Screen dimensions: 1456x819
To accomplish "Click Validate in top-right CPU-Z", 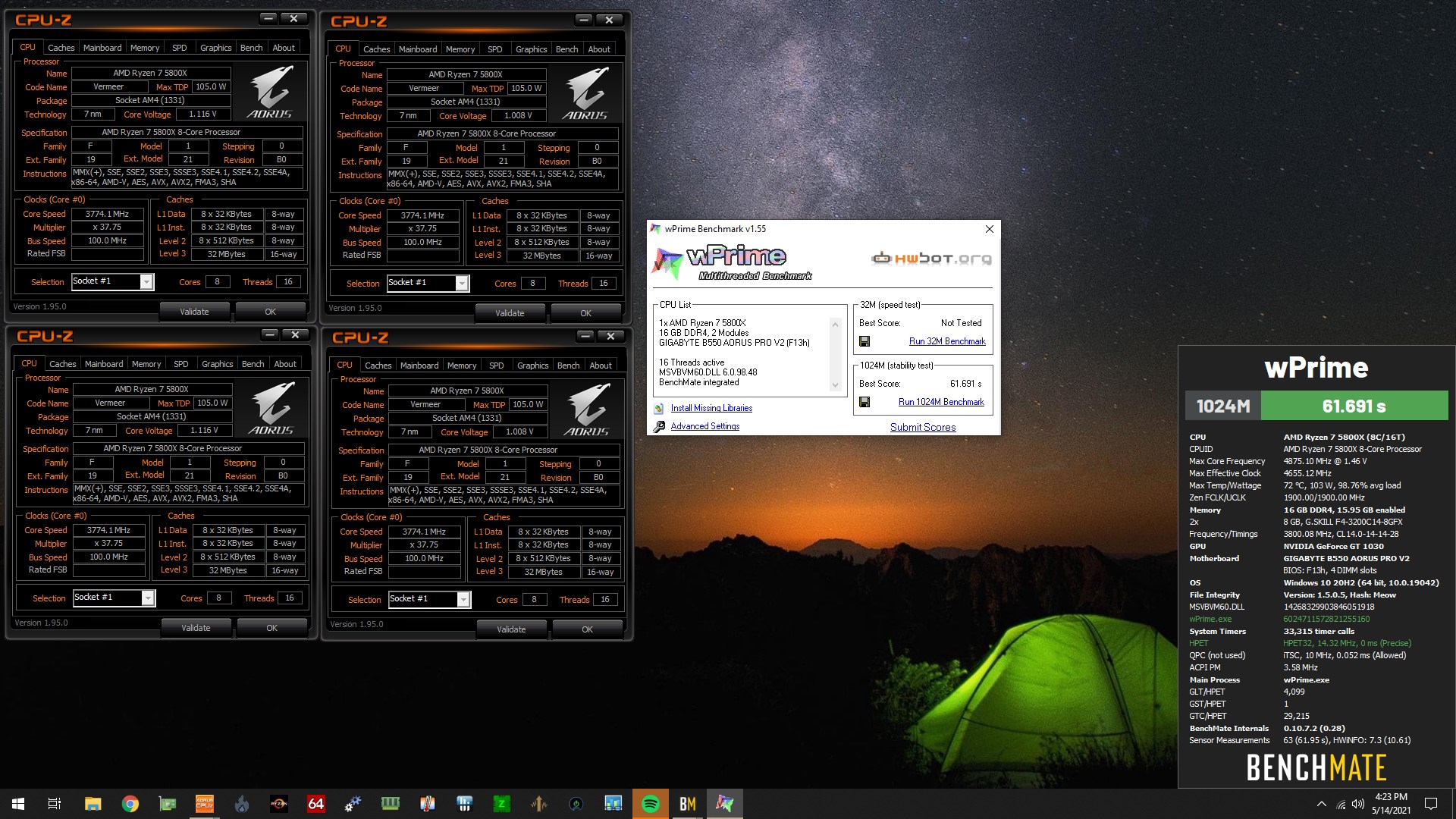I will (x=510, y=313).
